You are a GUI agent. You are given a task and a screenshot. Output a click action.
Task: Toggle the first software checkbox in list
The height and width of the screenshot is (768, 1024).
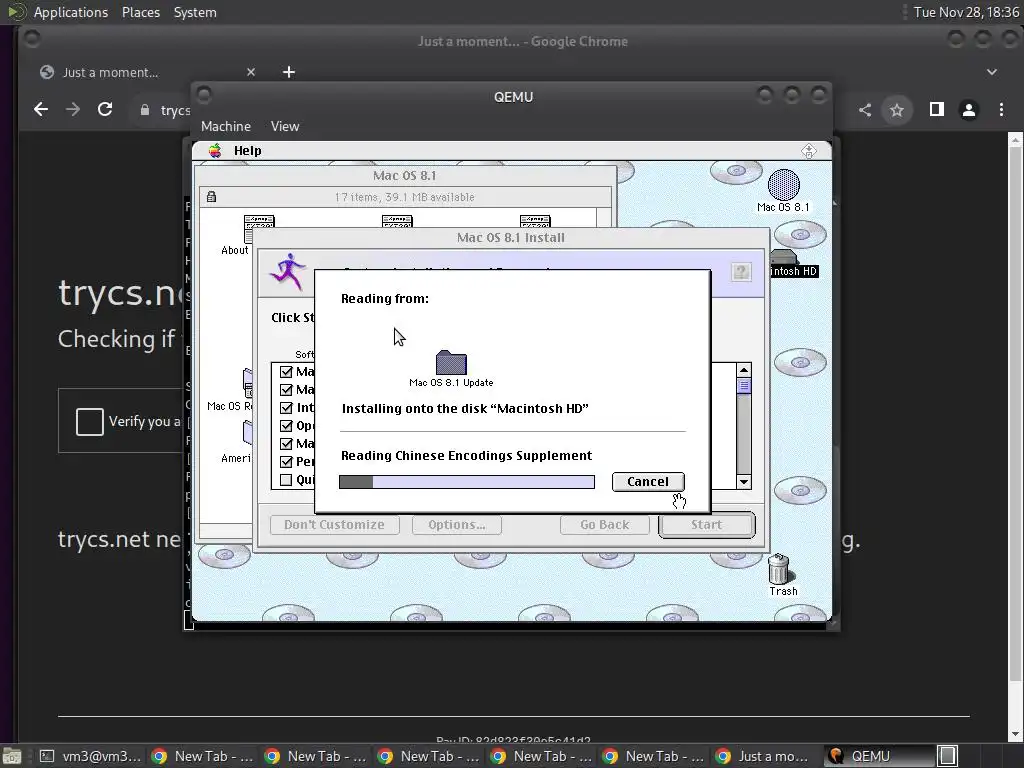pos(286,372)
